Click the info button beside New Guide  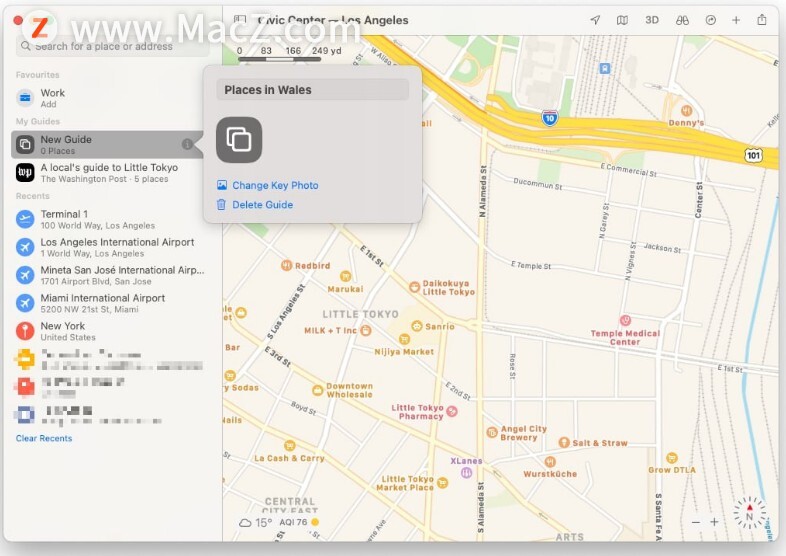pyautogui.click(x=187, y=145)
